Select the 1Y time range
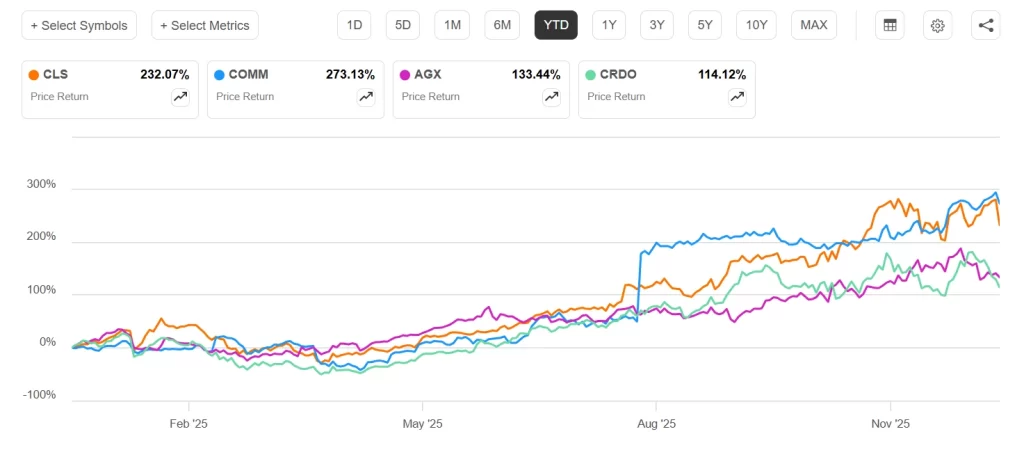1024x459 pixels. point(609,25)
